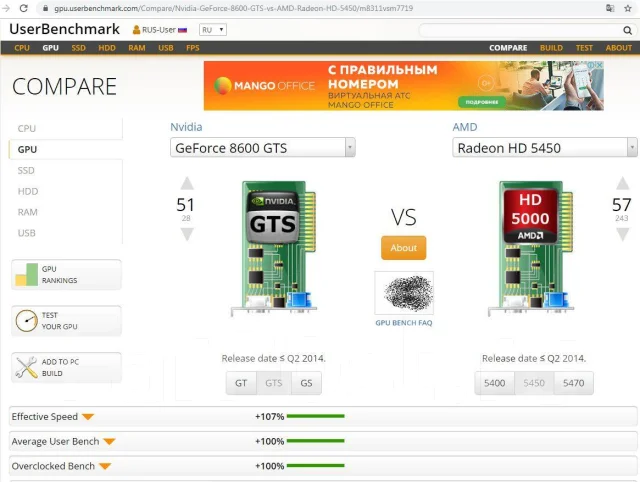This screenshot has height=482, width=640.
Task: Downvote the Radeon HD 5450
Action: [x=622, y=234]
